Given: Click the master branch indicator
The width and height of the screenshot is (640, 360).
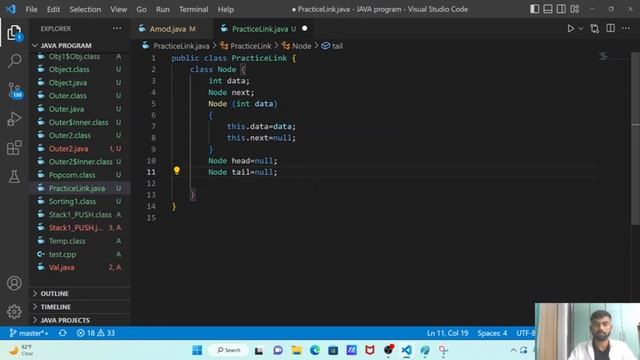Looking at the screenshot, I should [29, 333].
